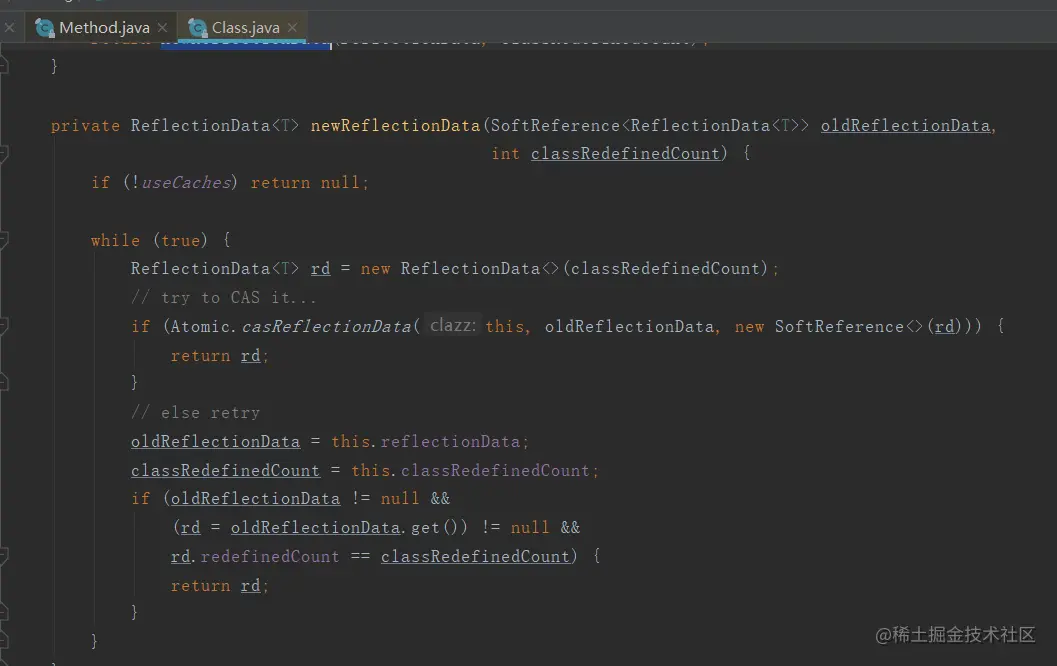Click the 'oldReflectionData.get()' call
The image size is (1057, 666).
(x=349, y=528)
